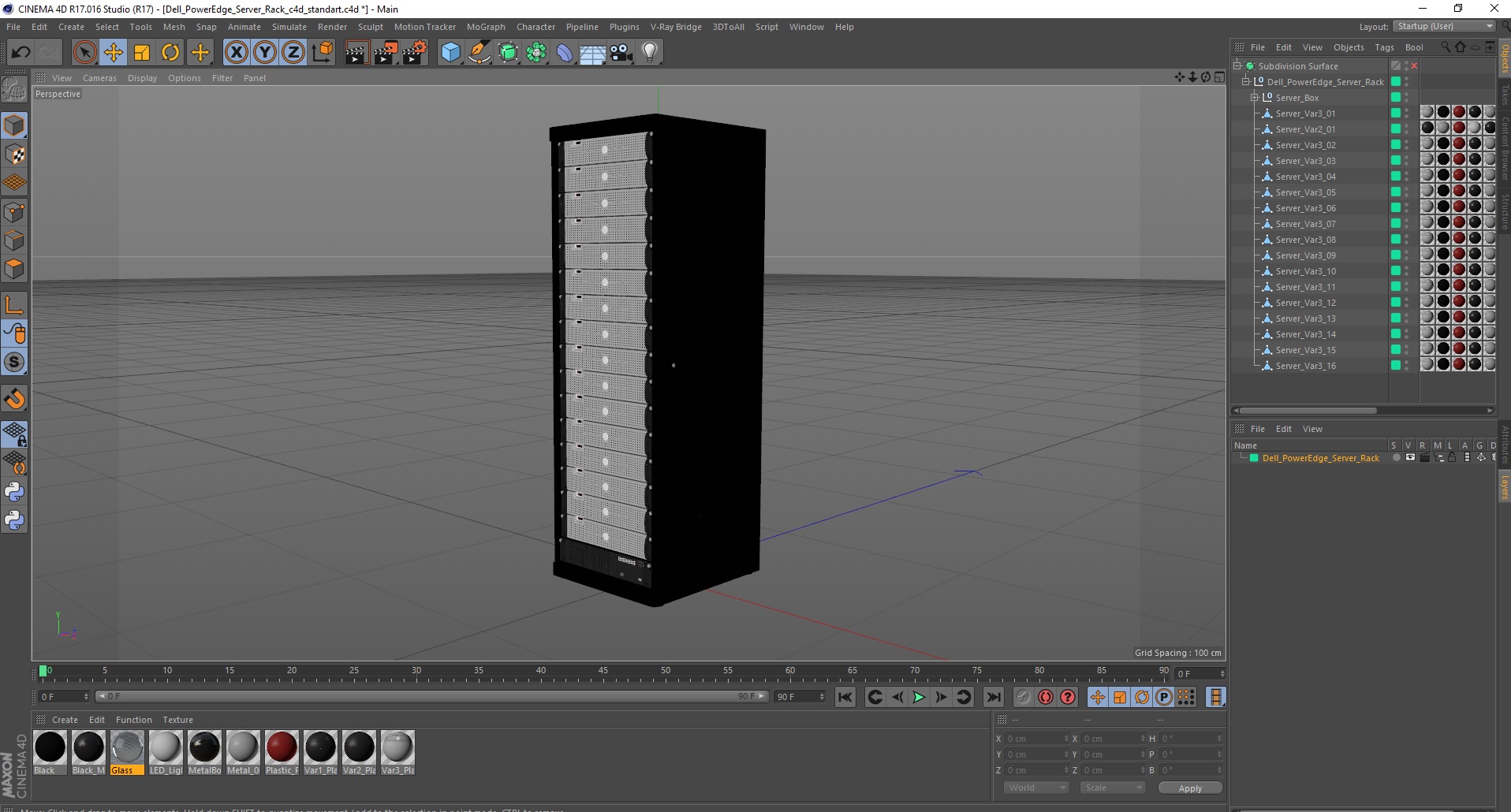
Task: Select the Glass material swatch
Action: point(127,753)
